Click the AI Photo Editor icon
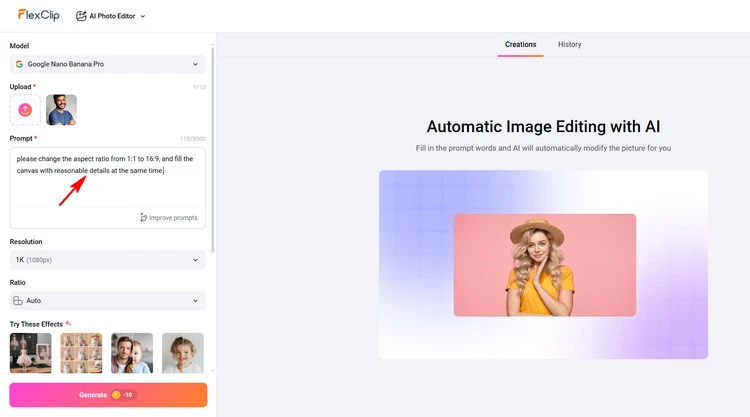This screenshot has height=417, width=750. (81, 16)
